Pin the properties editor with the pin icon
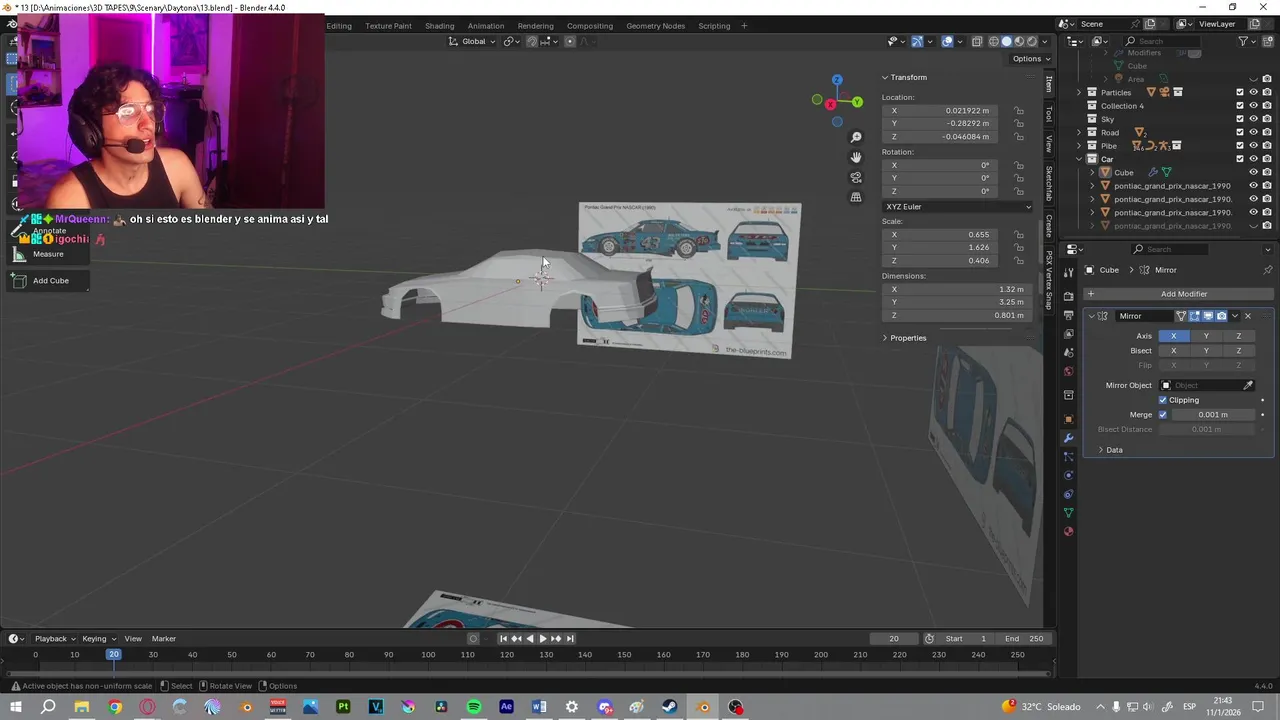 coord(1268,270)
